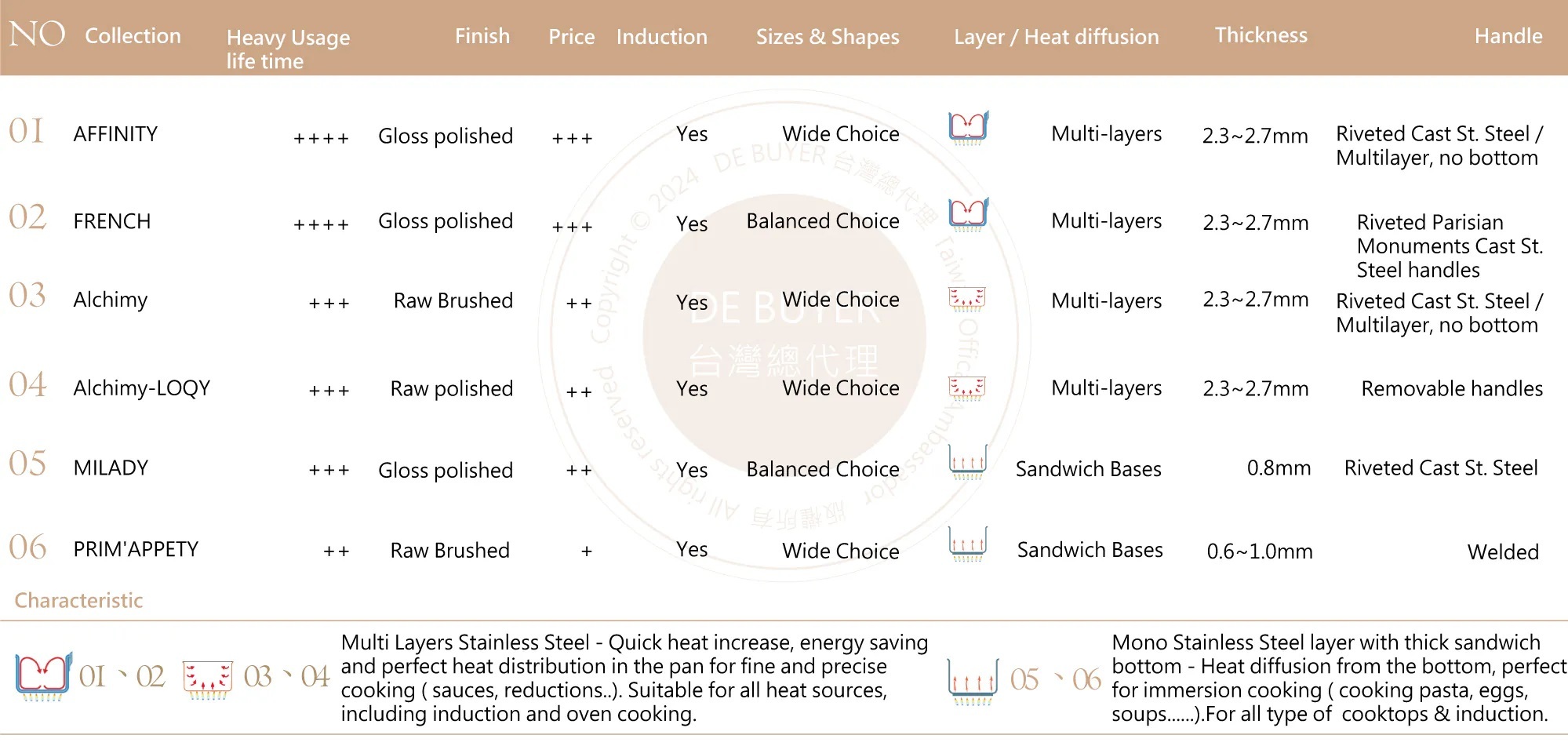
Task: Click the legend pan icon beside 03、04
Action: (x=208, y=679)
